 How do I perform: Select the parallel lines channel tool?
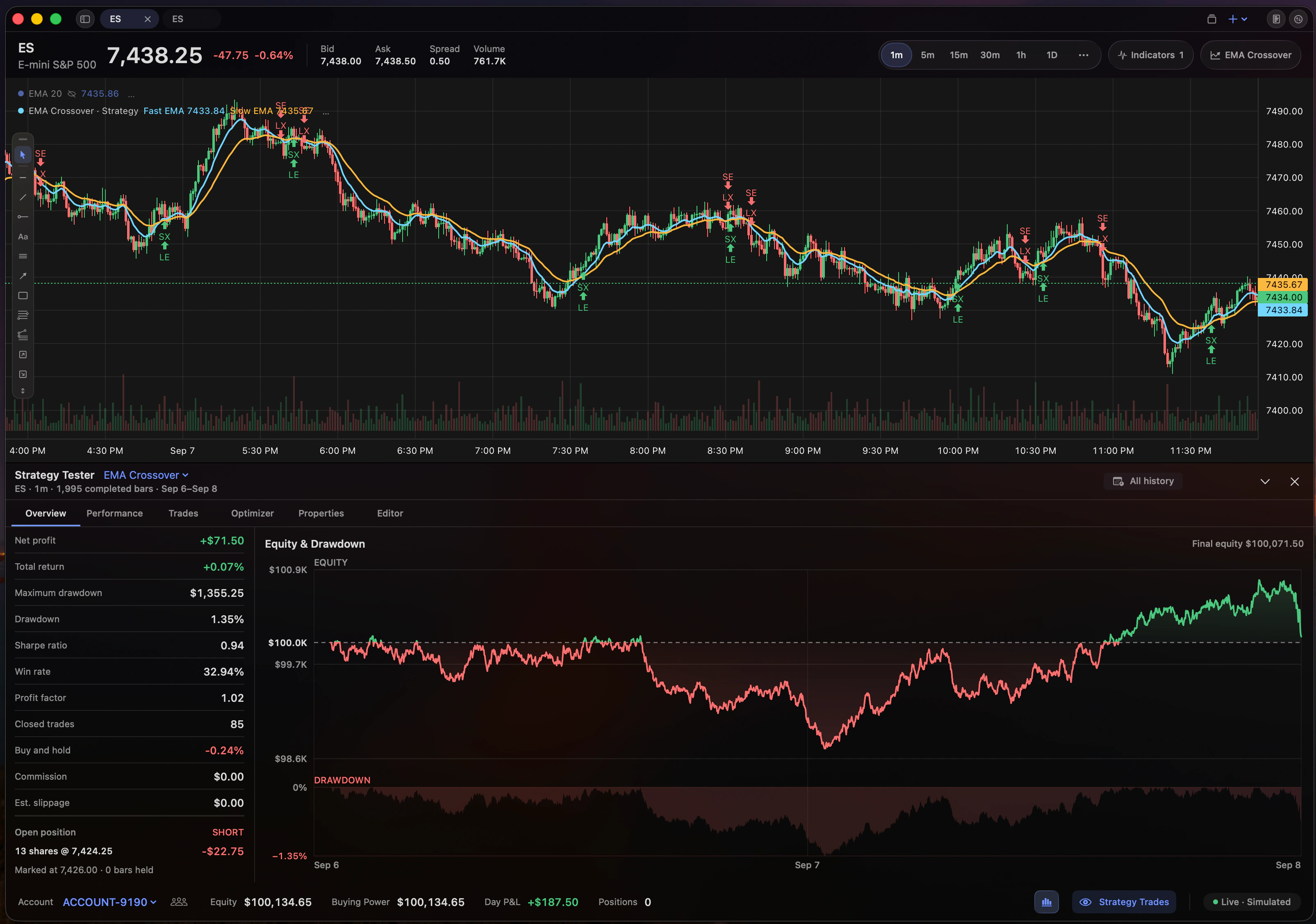23,256
